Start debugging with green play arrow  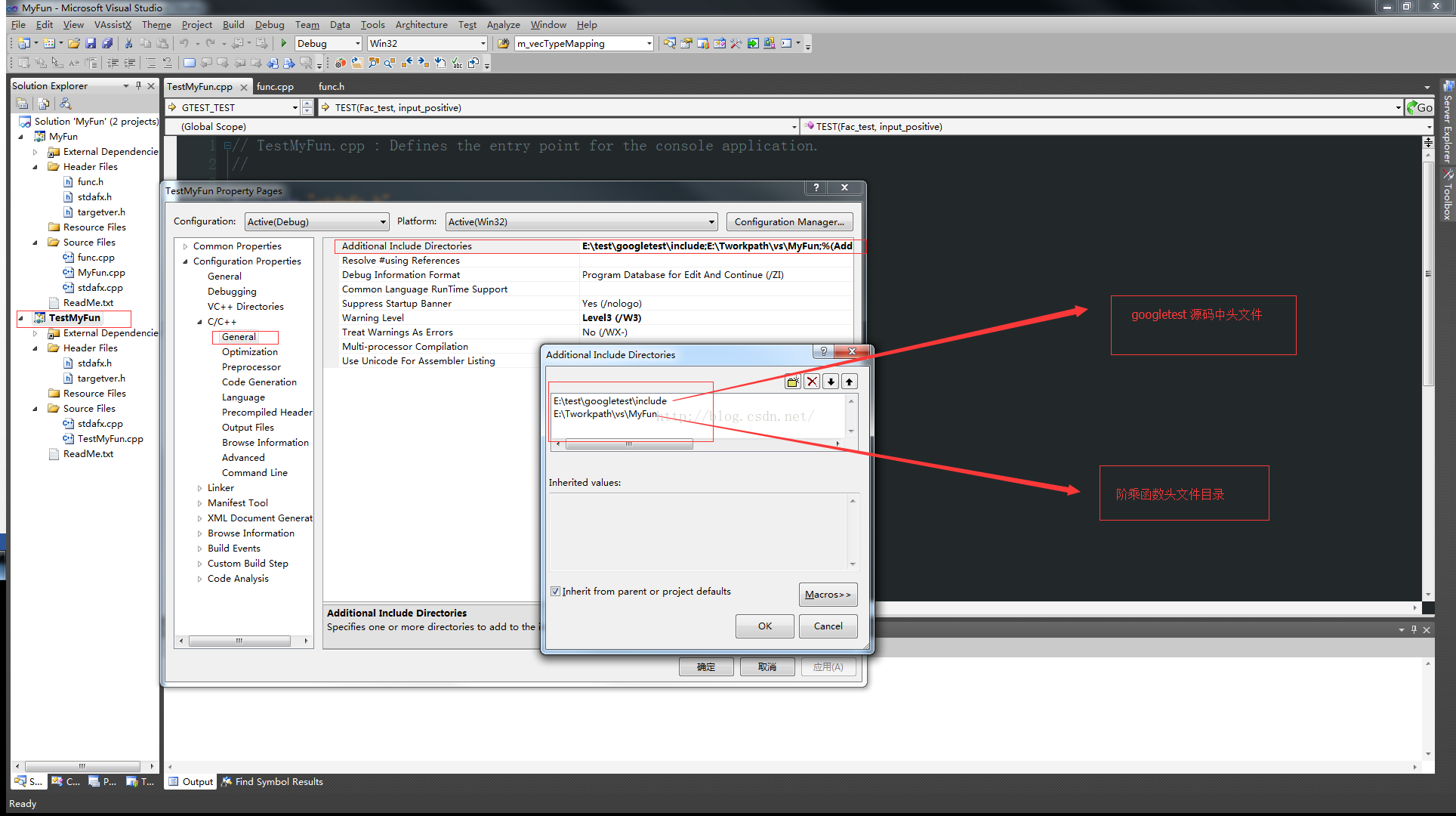284,43
